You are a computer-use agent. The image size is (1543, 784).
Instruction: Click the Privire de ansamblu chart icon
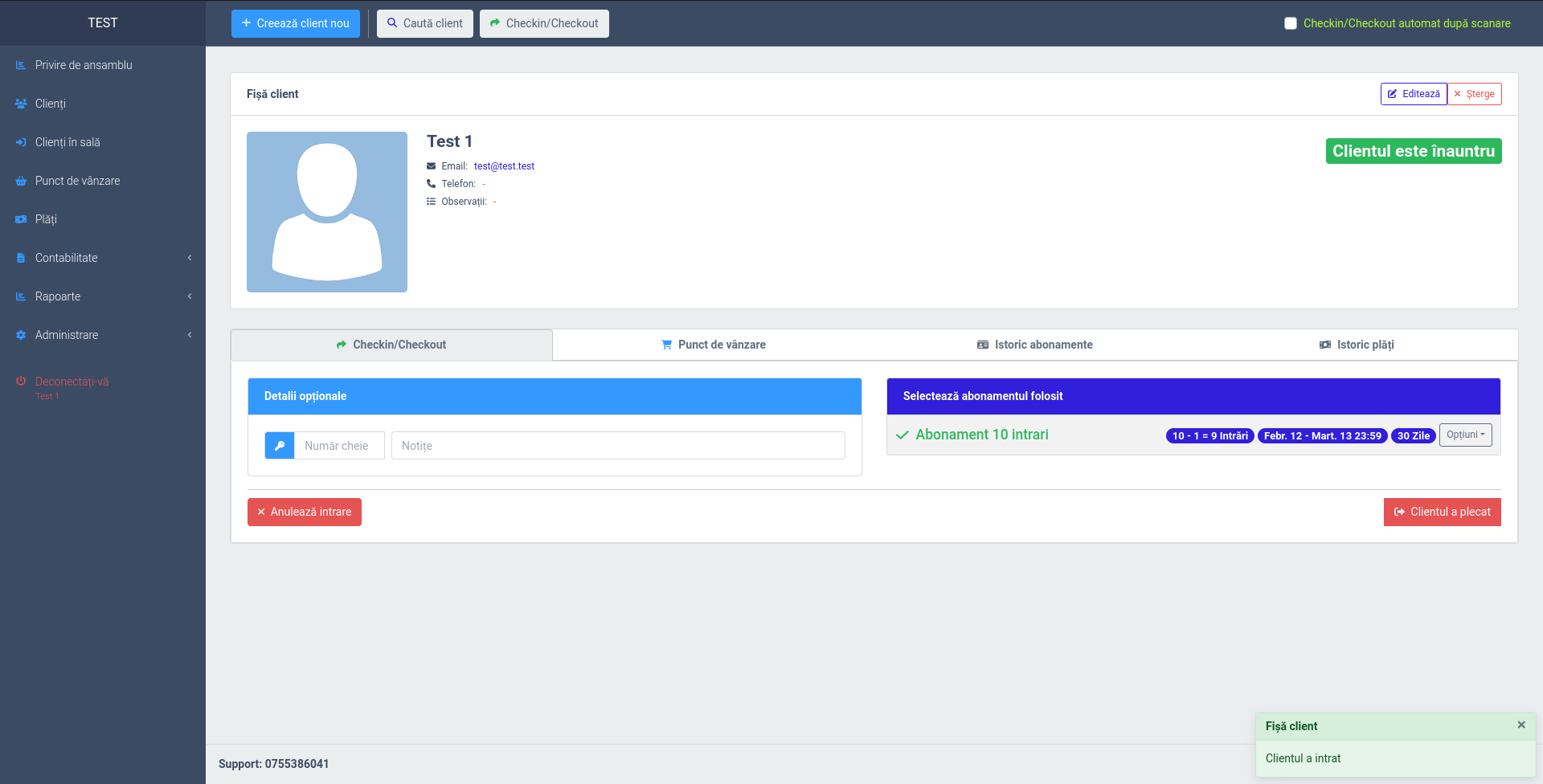click(x=21, y=65)
